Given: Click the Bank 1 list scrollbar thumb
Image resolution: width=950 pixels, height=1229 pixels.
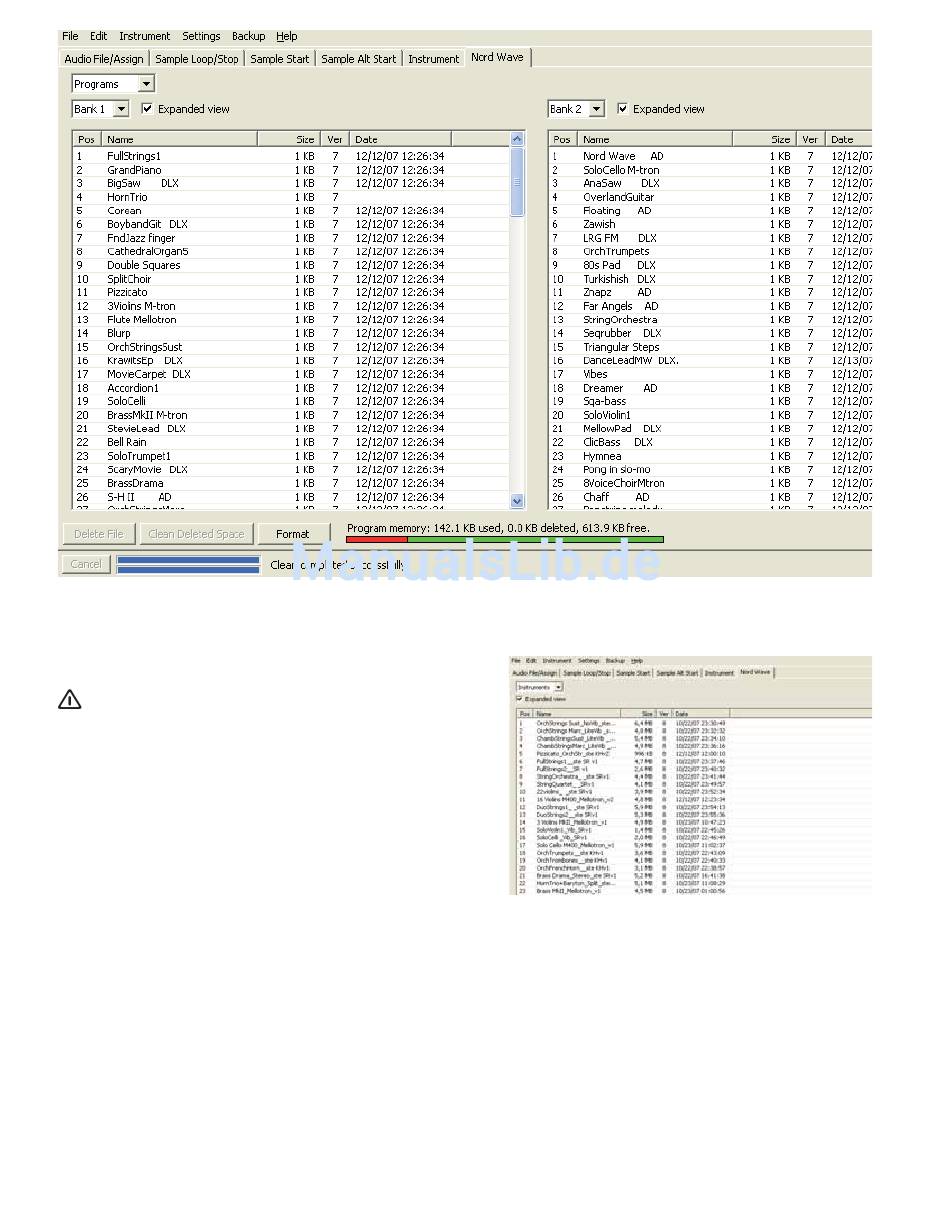Looking at the screenshot, I should pyautogui.click(x=517, y=182).
